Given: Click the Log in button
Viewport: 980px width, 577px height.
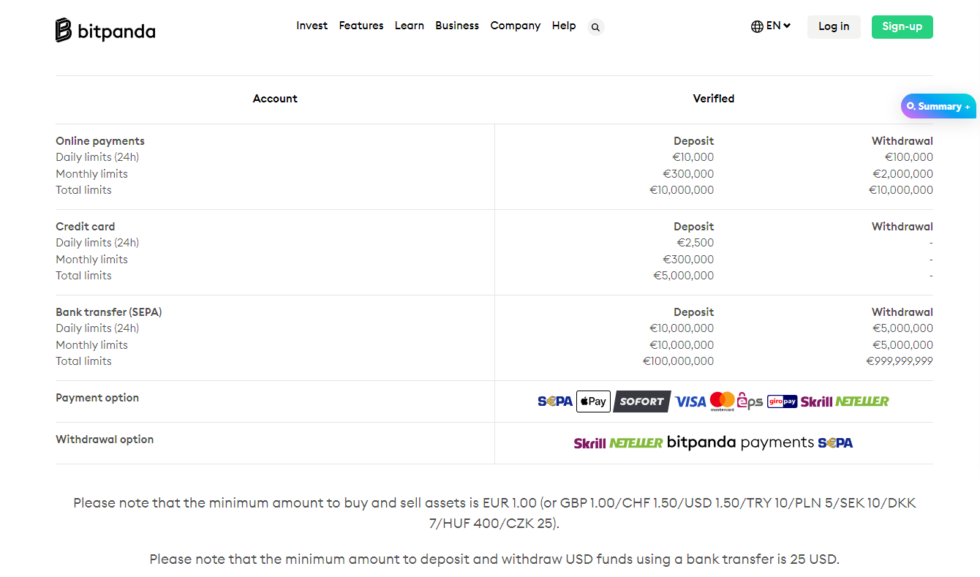Looking at the screenshot, I should coord(833,27).
